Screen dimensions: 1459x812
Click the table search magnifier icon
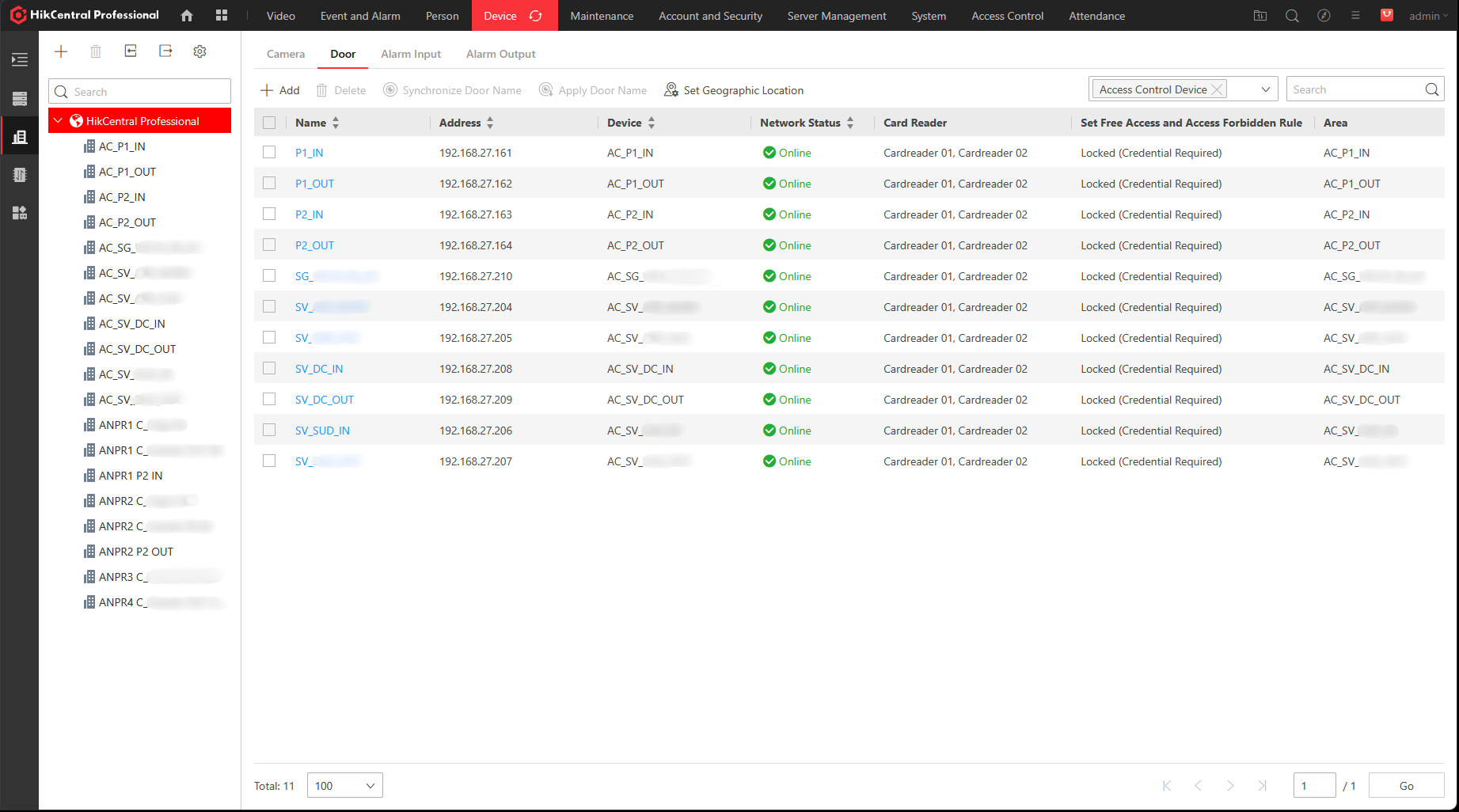1432,89
